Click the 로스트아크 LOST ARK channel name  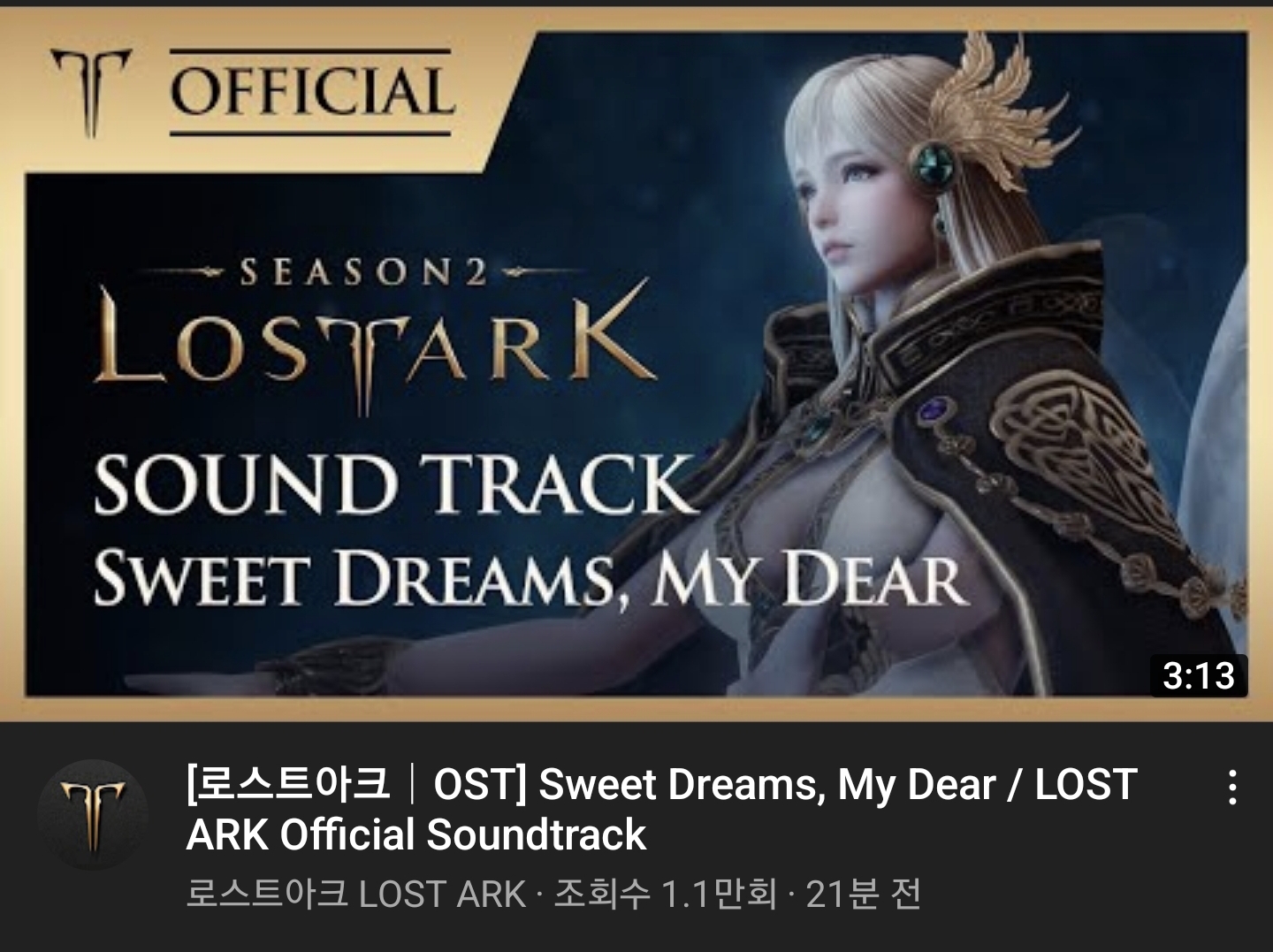356,894
